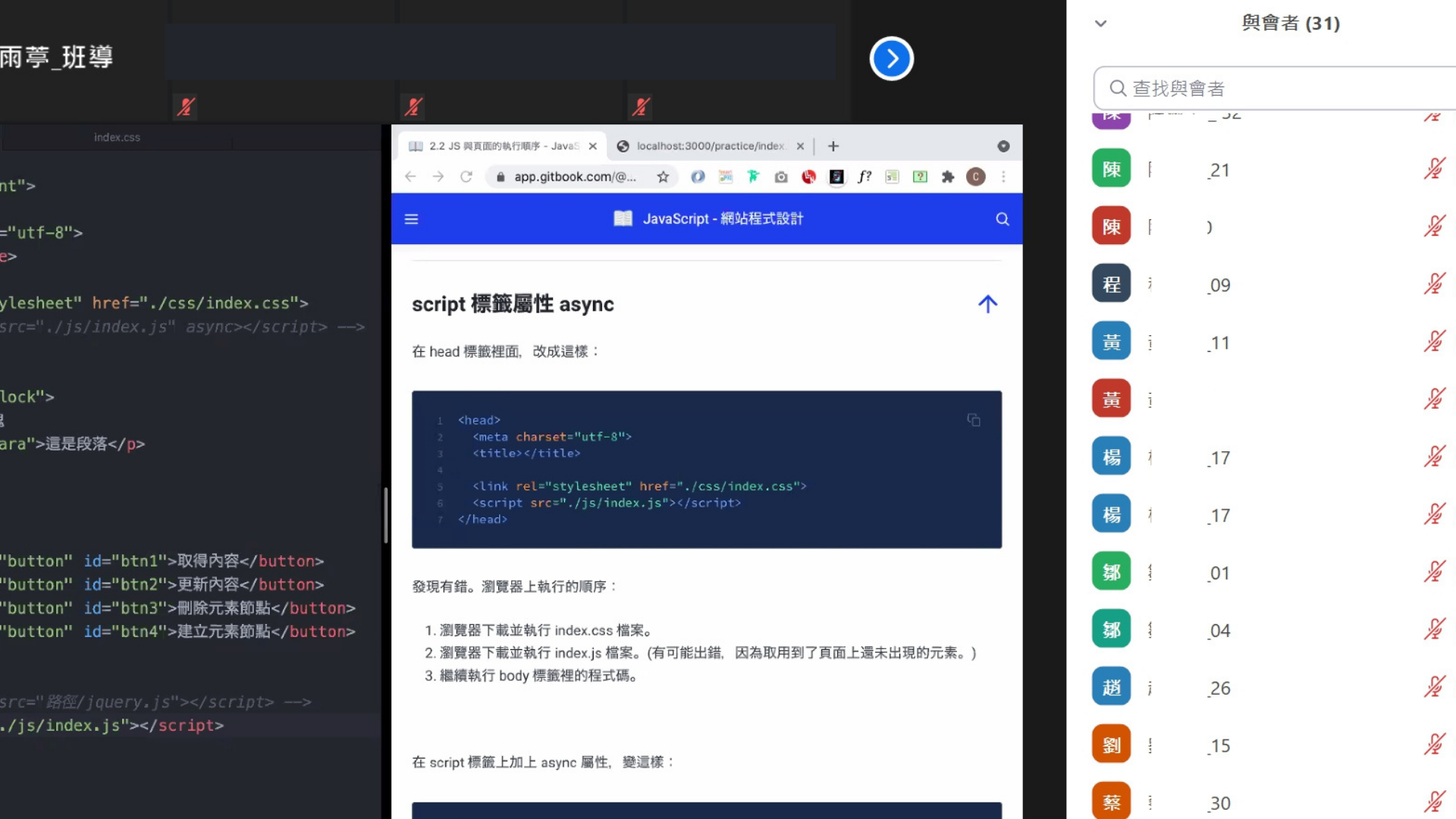Screen dimensions: 1456x819
Task: Click the blue swirl extension icon
Action: pos(698,177)
